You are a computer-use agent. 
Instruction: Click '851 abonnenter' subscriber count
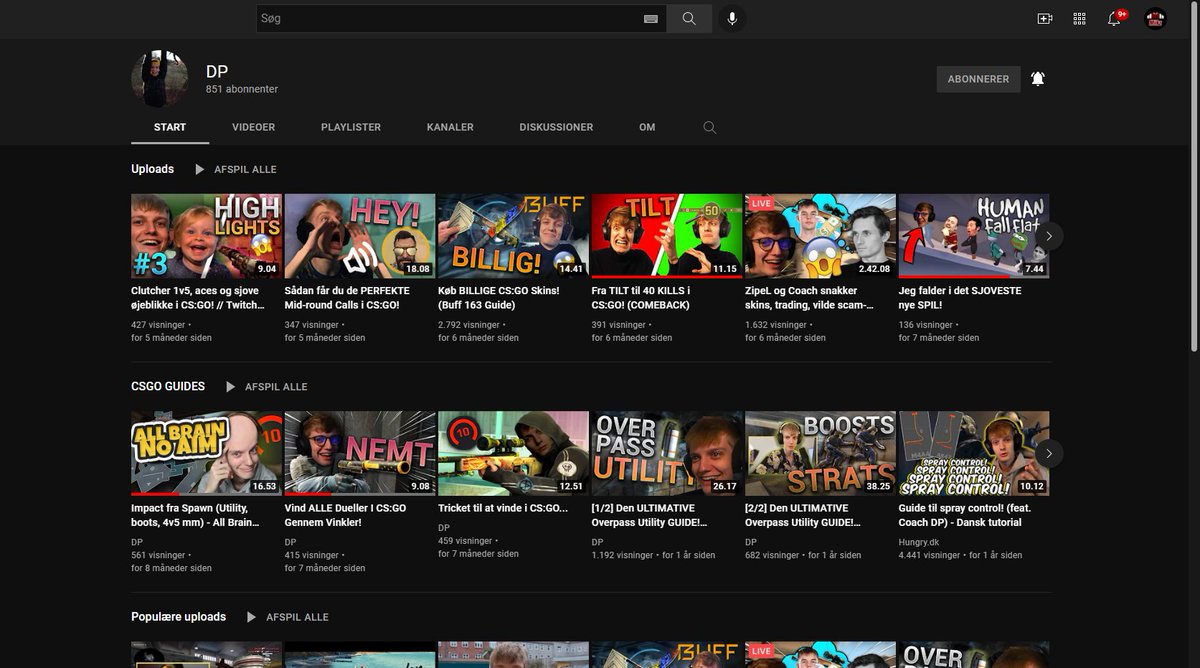242,89
